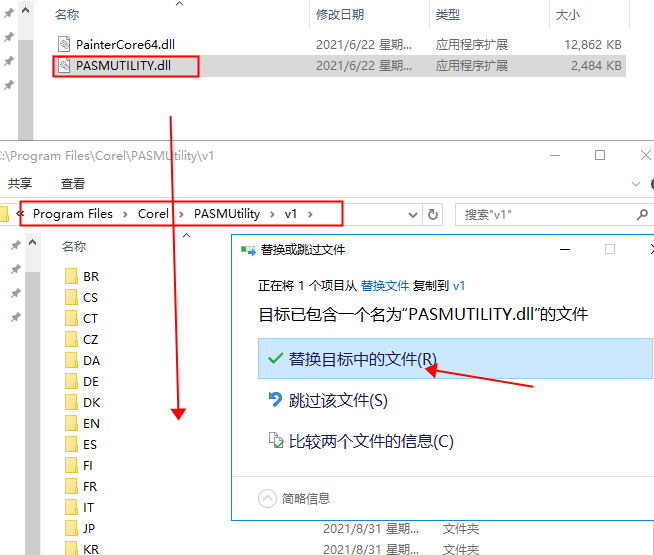Open the ES folder
The image size is (654, 555).
[81, 444]
